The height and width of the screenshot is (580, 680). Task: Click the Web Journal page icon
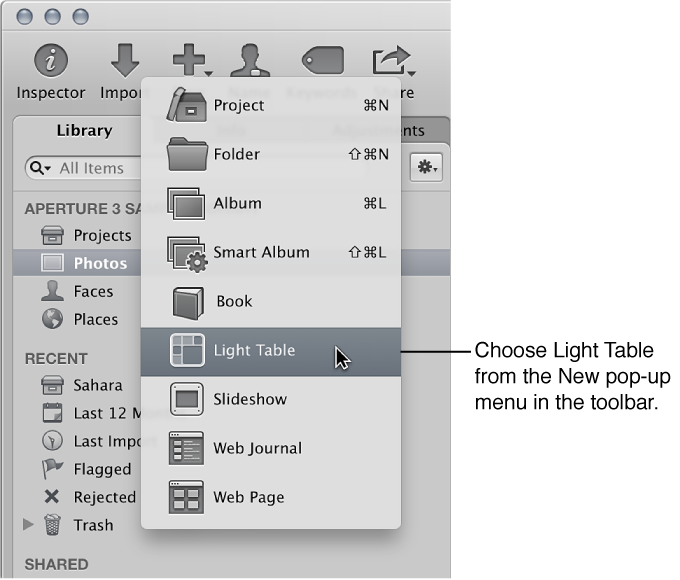point(186,448)
